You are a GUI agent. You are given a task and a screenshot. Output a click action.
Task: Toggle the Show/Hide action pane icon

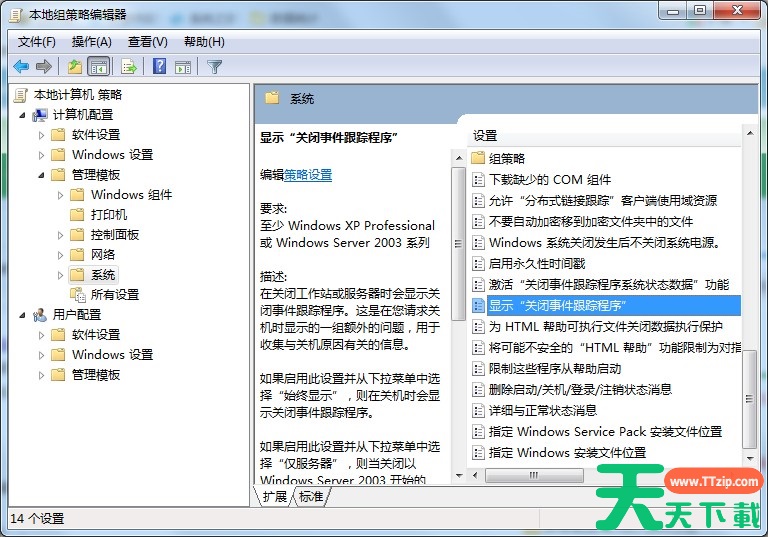click(x=183, y=67)
